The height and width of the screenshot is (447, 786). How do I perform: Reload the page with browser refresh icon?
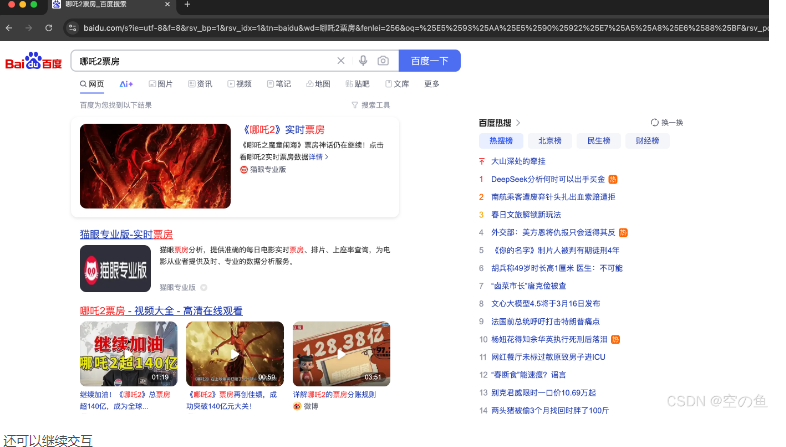48,27
